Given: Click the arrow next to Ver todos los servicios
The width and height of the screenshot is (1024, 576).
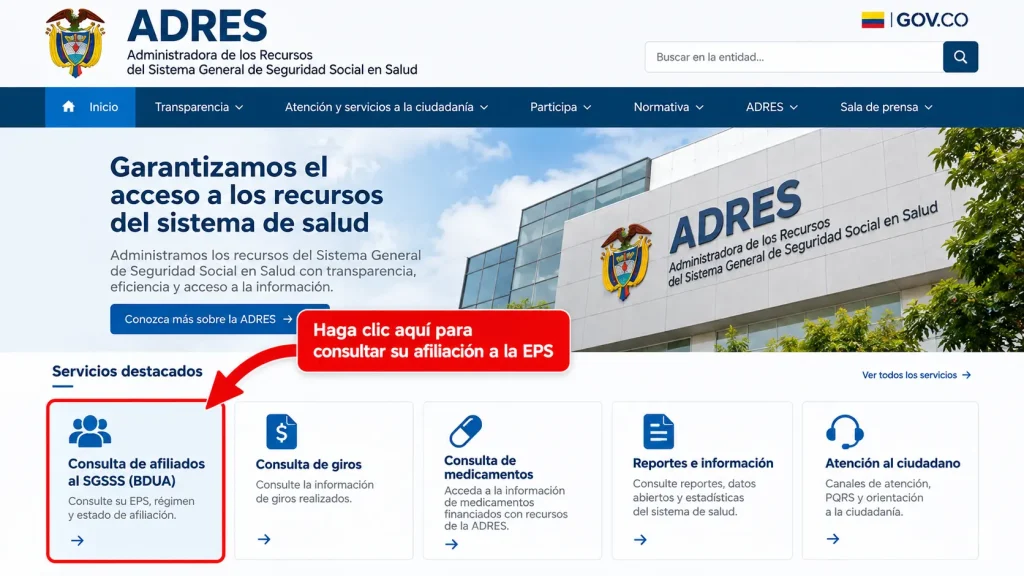Looking at the screenshot, I should tap(967, 375).
